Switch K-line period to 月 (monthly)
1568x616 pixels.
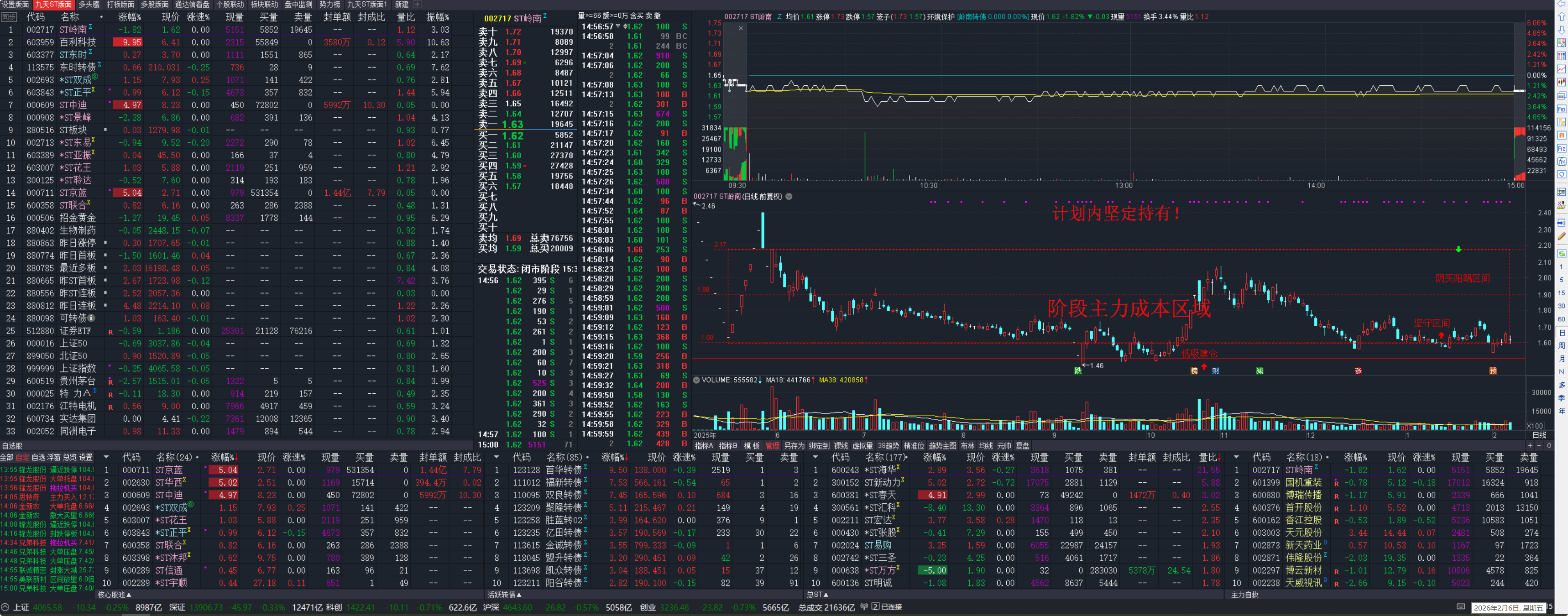tap(1561, 359)
